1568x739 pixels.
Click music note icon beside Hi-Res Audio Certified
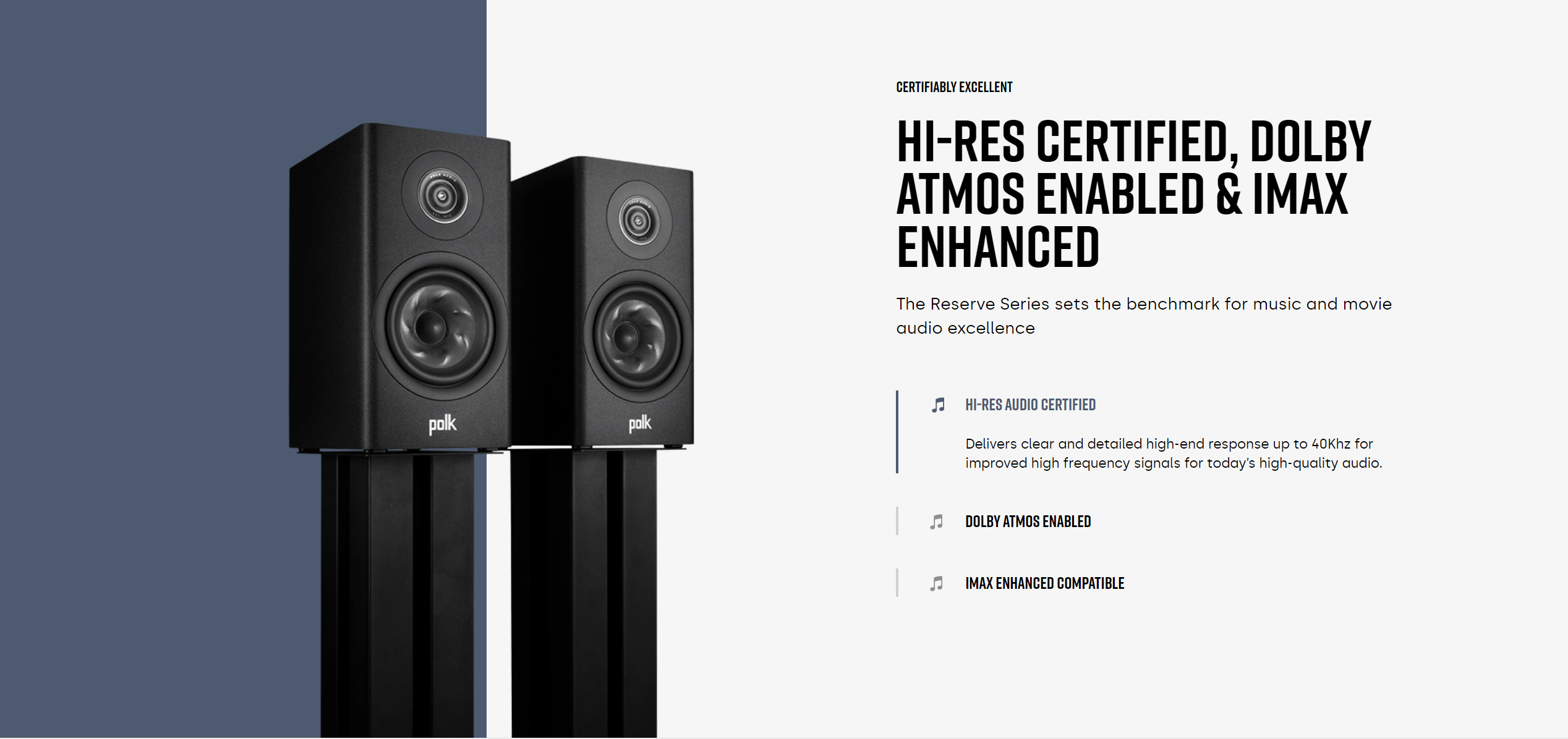tap(938, 405)
